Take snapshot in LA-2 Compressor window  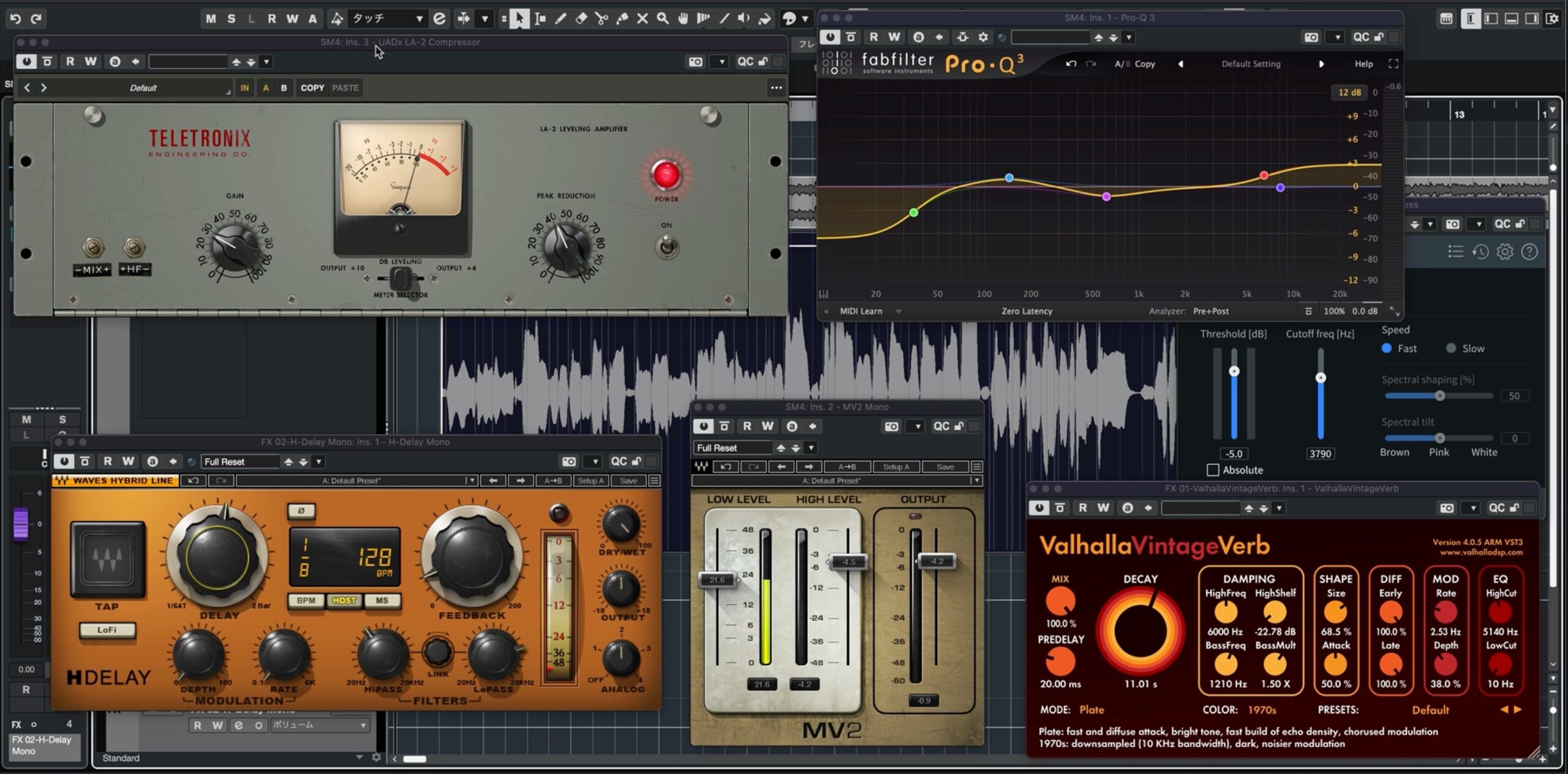tap(696, 62)
